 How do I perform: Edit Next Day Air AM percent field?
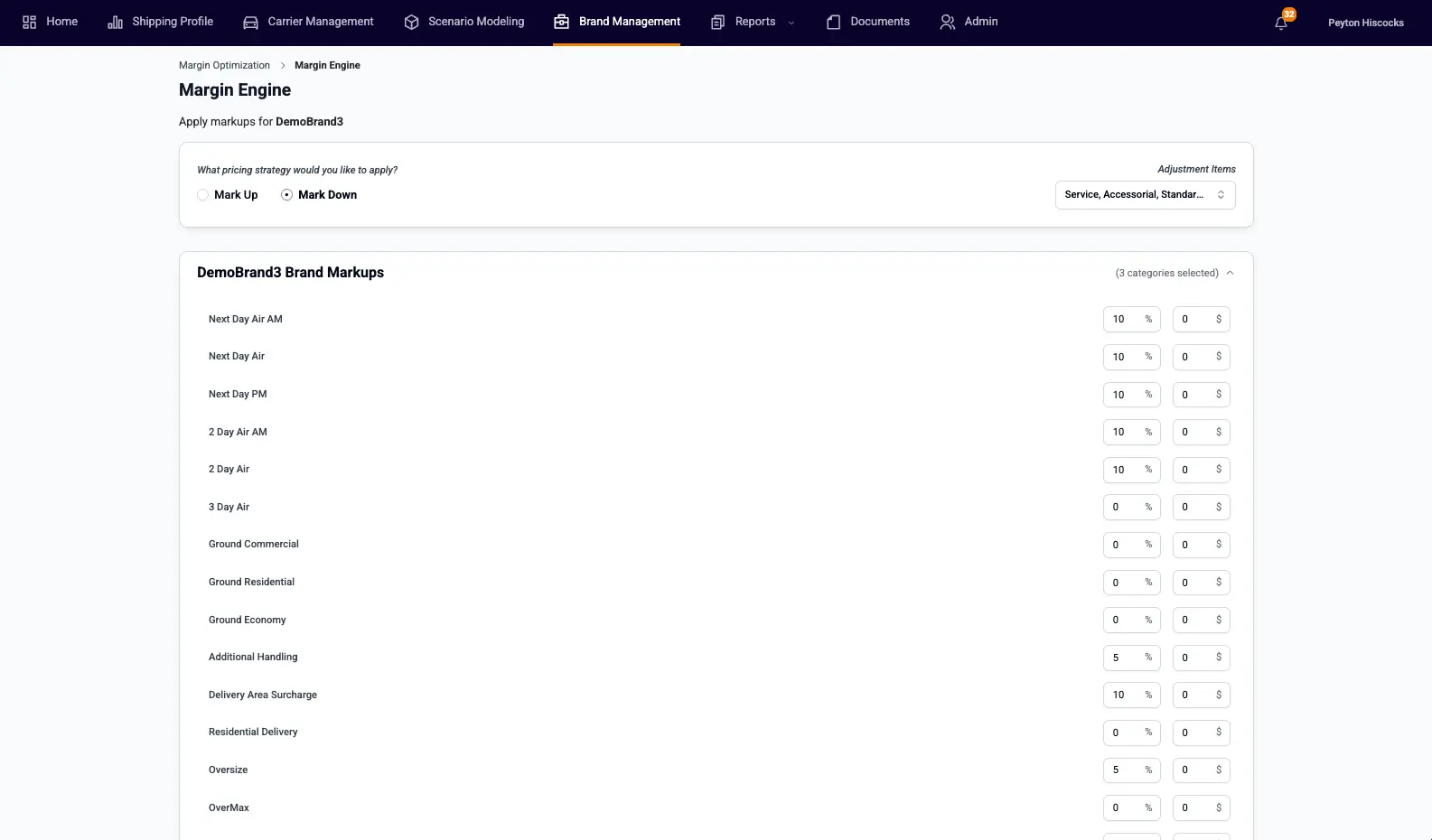(1131, 319)
